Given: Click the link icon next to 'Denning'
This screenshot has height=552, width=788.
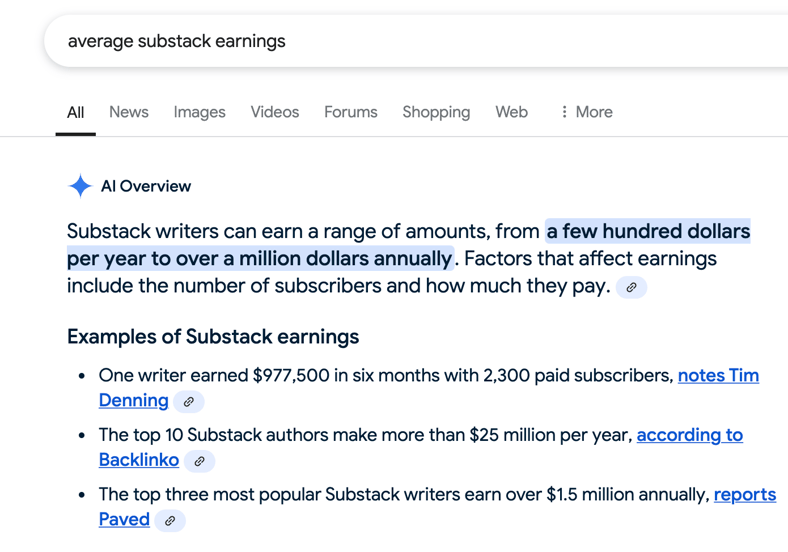Looking at the screenshot, I should point(188,402).
